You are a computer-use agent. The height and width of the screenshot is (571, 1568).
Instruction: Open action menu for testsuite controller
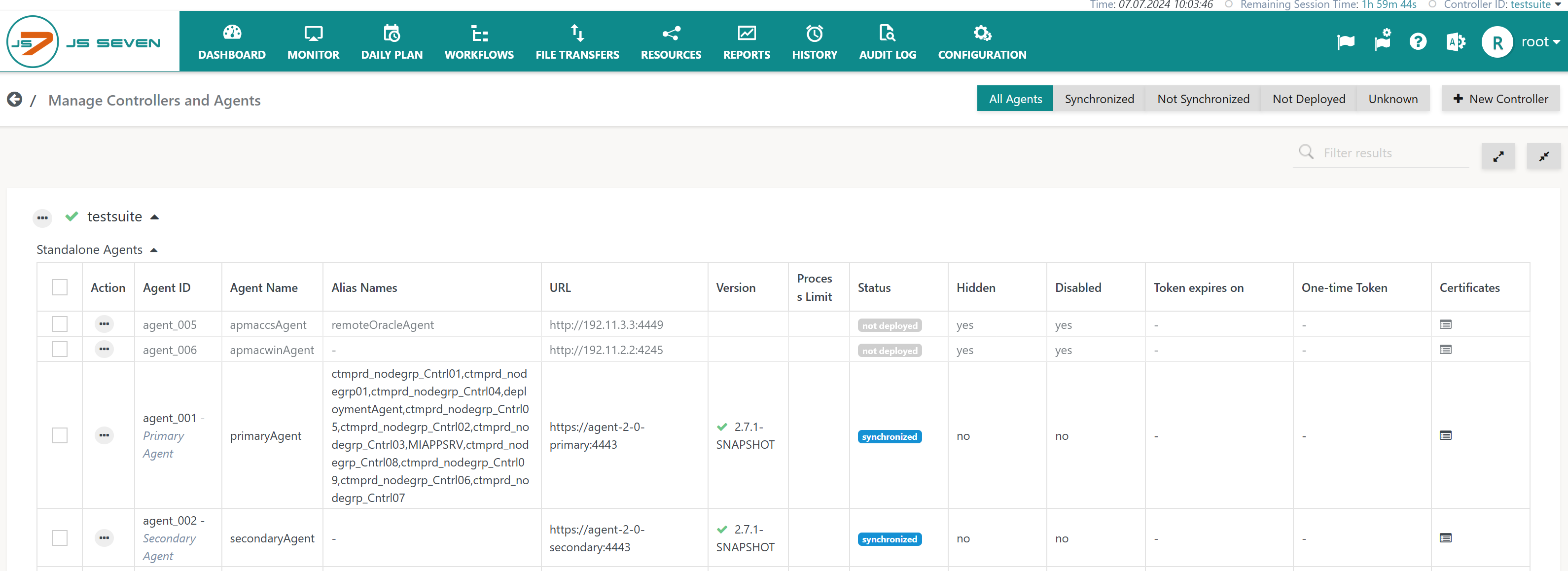(42, 217)
